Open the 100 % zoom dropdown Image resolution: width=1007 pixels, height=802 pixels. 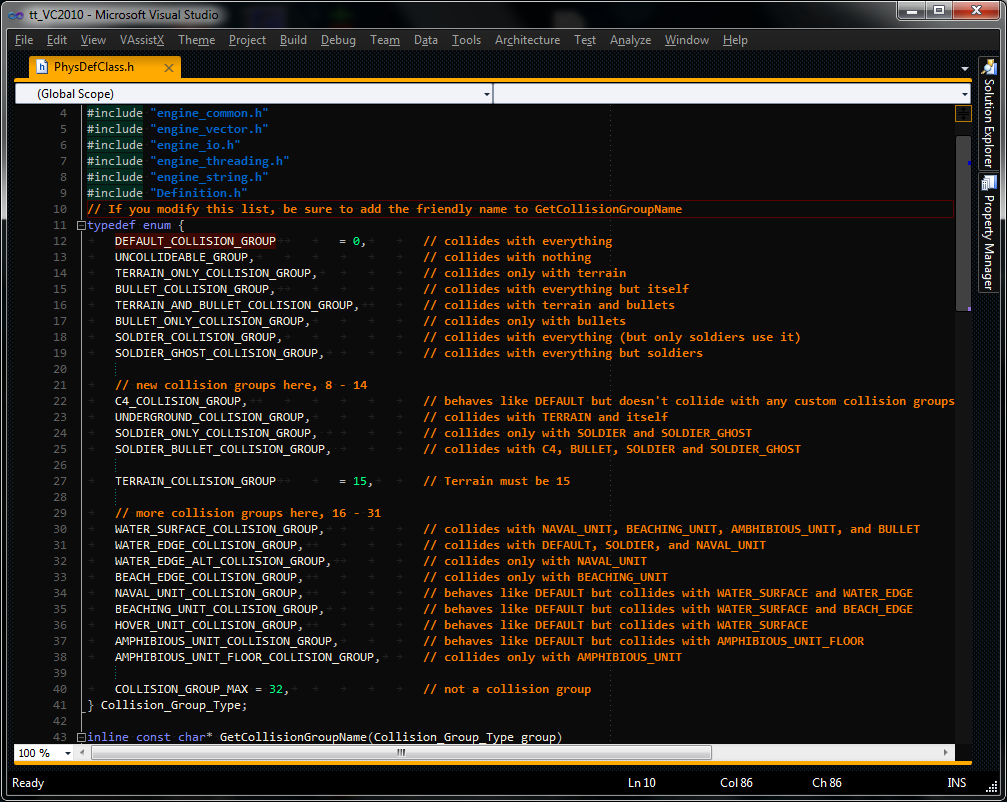(68, 753)
